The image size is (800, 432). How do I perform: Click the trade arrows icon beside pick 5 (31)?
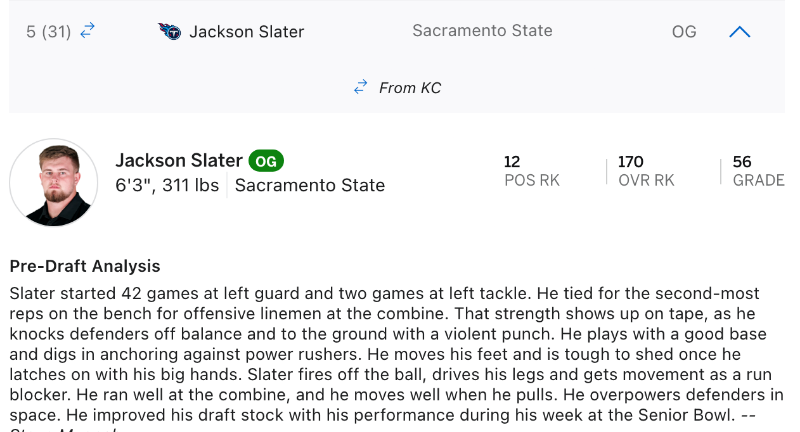click(x=88, y=31)
